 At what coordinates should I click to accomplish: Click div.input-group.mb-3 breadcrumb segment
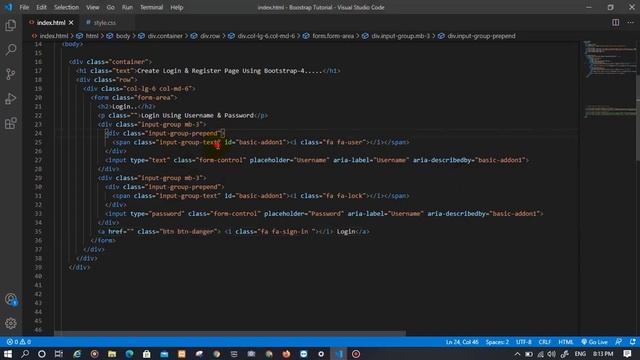(400, 36)
